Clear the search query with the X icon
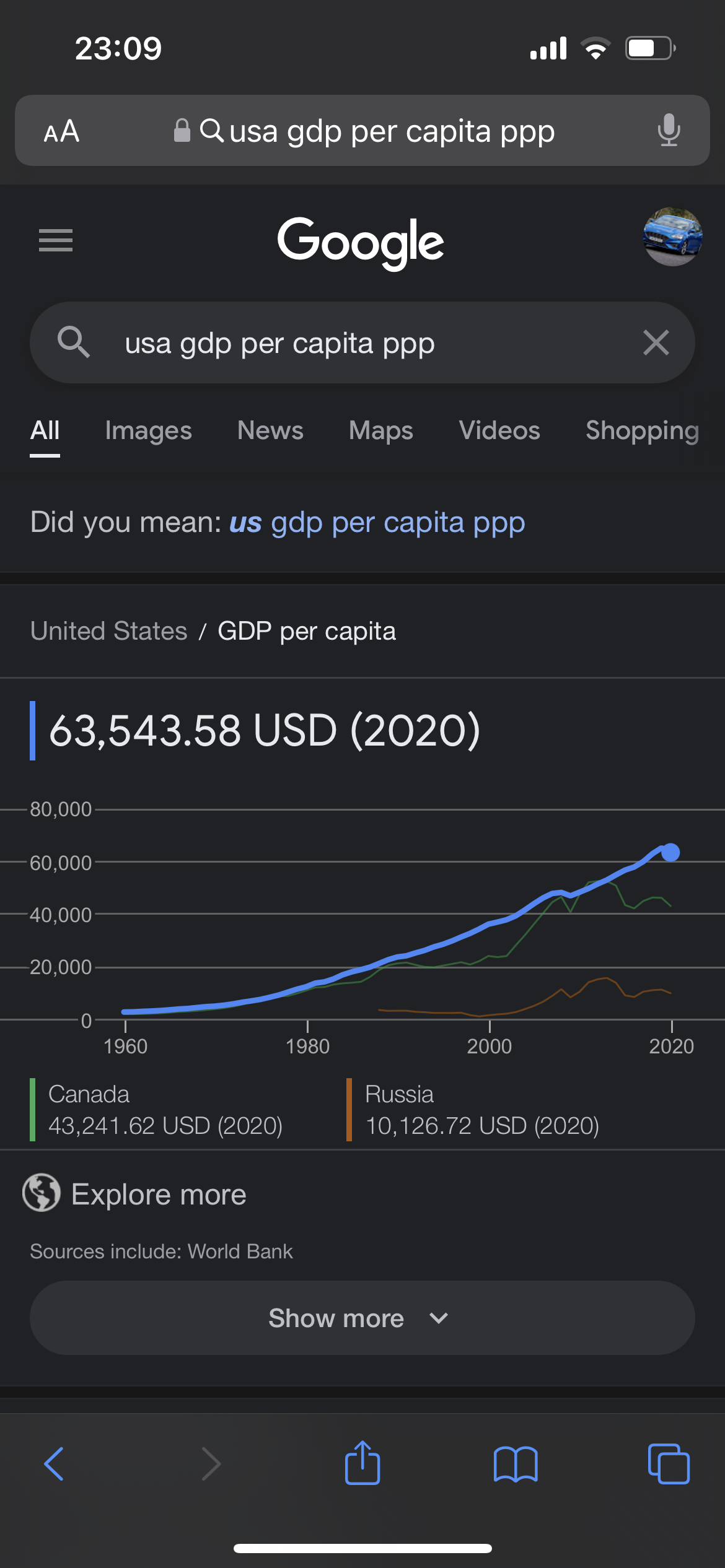Viewport: 725px width, 1568px height. pyautogui.click(x=656, y=342)
